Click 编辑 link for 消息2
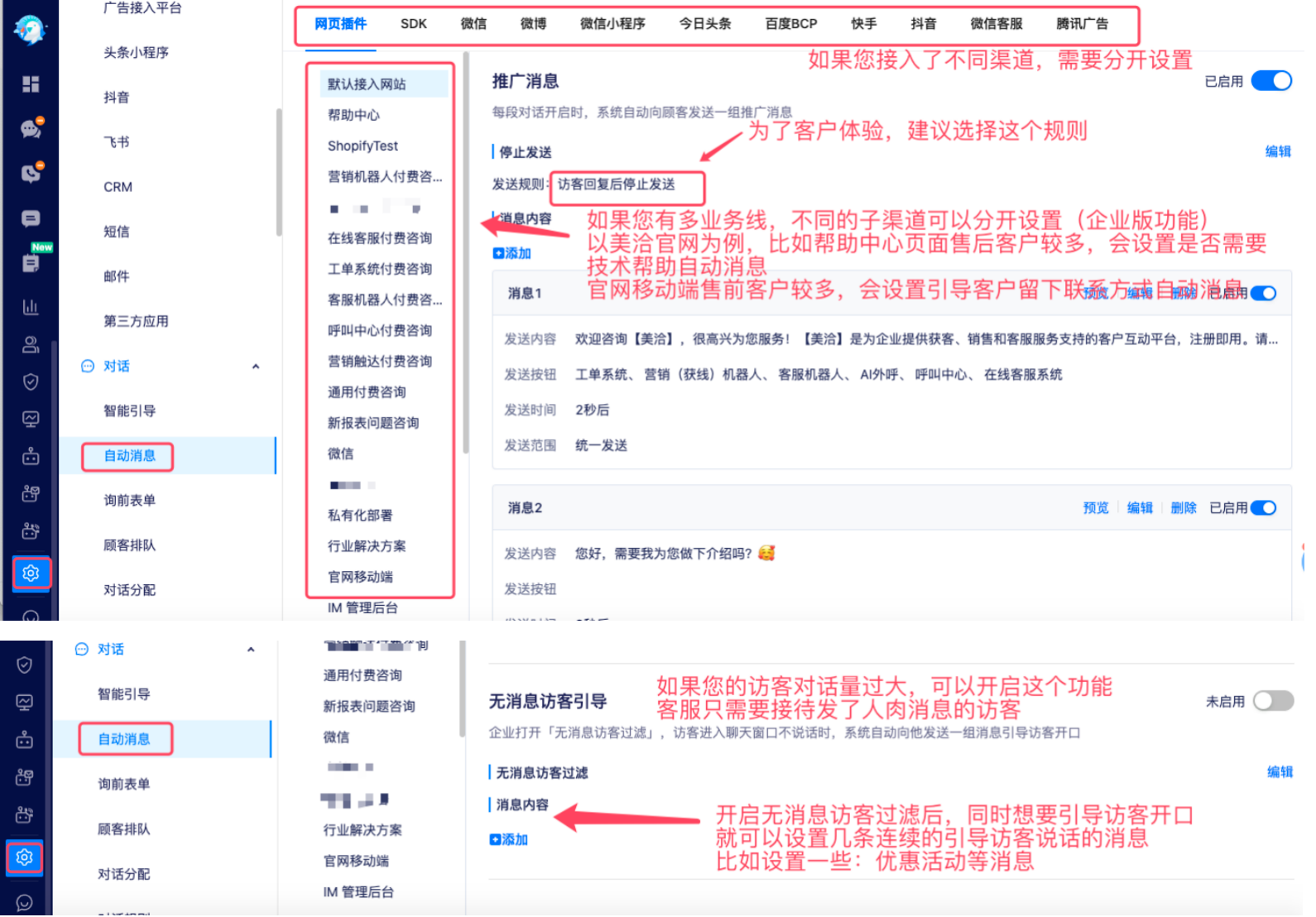The image size is (1316, 917). pos(1140,508)
